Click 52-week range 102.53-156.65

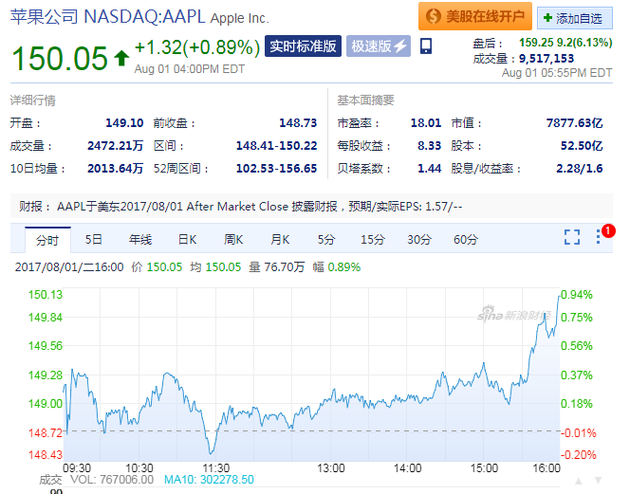[276, 169]
